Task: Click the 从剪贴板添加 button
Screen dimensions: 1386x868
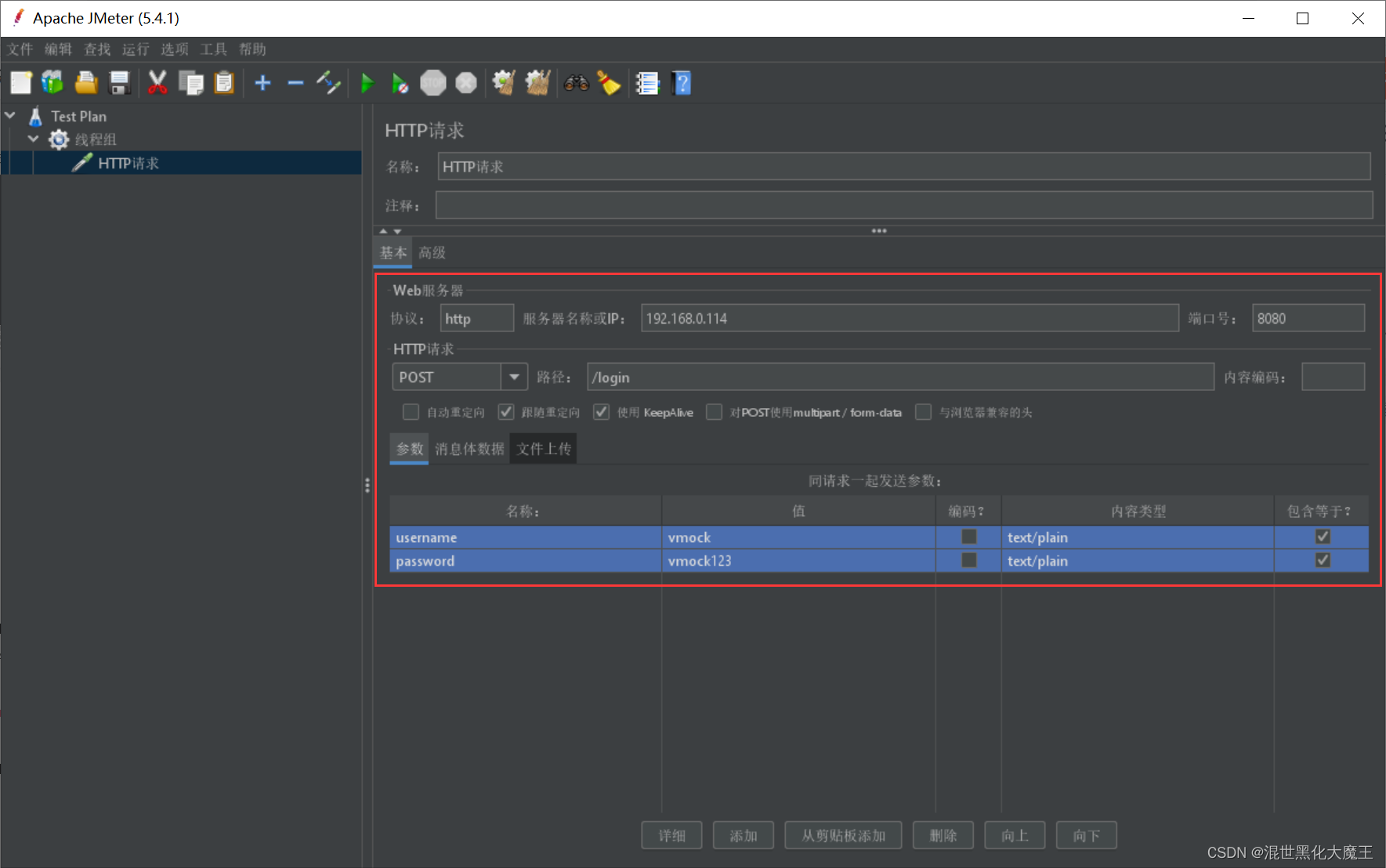Action: (x=843, y=835)
